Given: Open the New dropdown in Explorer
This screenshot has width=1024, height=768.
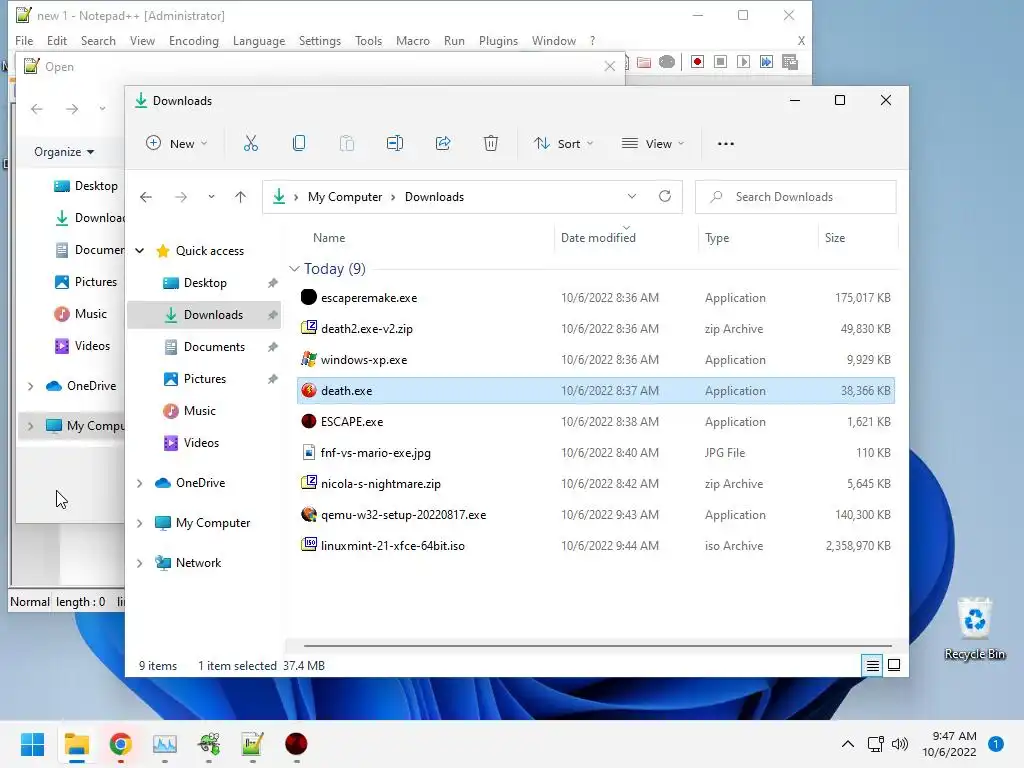Looking at the screenshot, I should tap(176, 144).
